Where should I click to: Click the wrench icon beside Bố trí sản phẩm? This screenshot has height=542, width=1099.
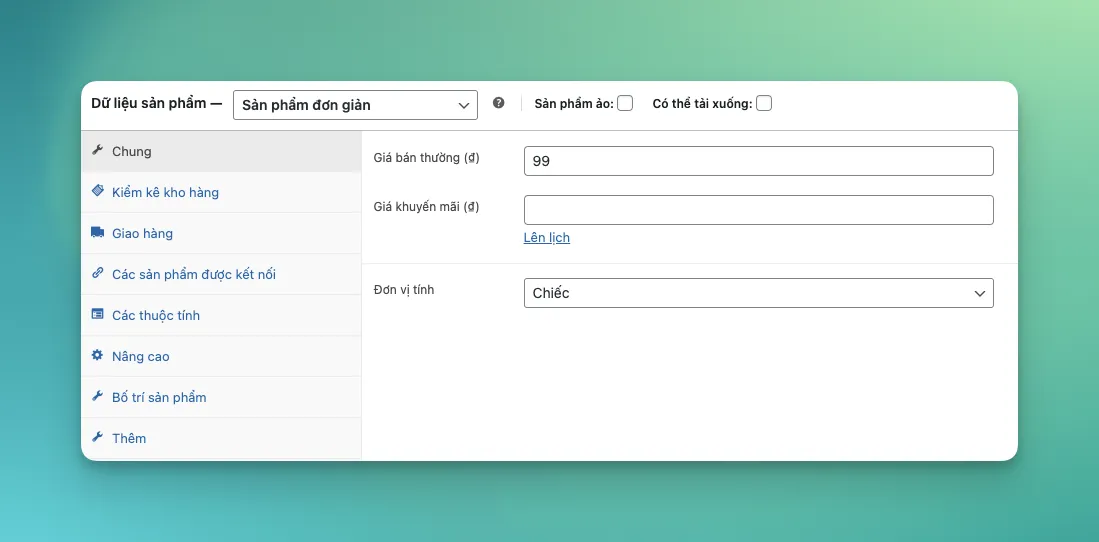pyautogui.click(x=97, y=396)
